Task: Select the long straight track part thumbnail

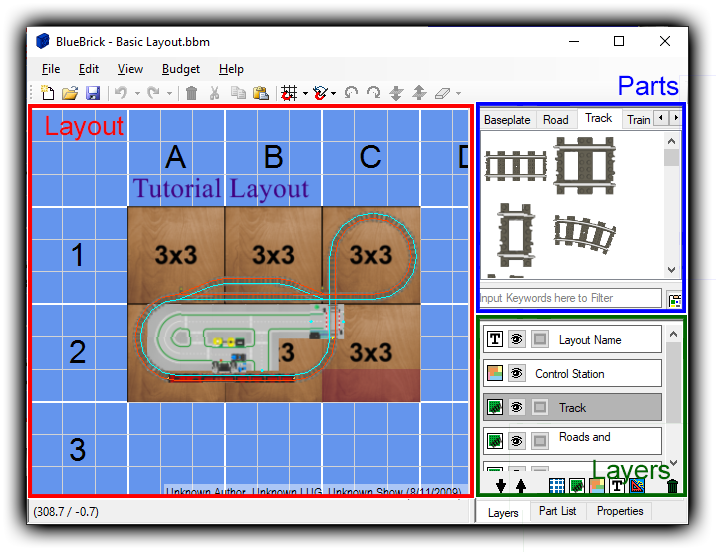Action: [516, 166]
